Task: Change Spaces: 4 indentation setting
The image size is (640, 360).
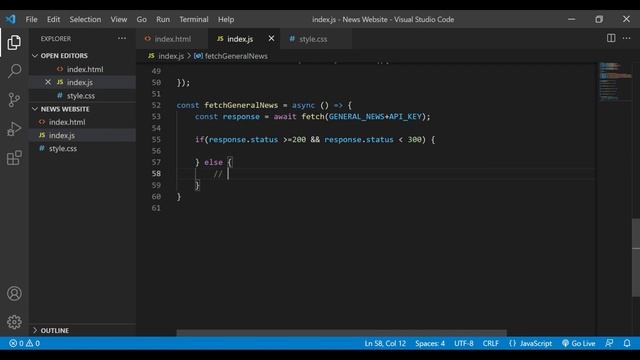Action: 430,343
